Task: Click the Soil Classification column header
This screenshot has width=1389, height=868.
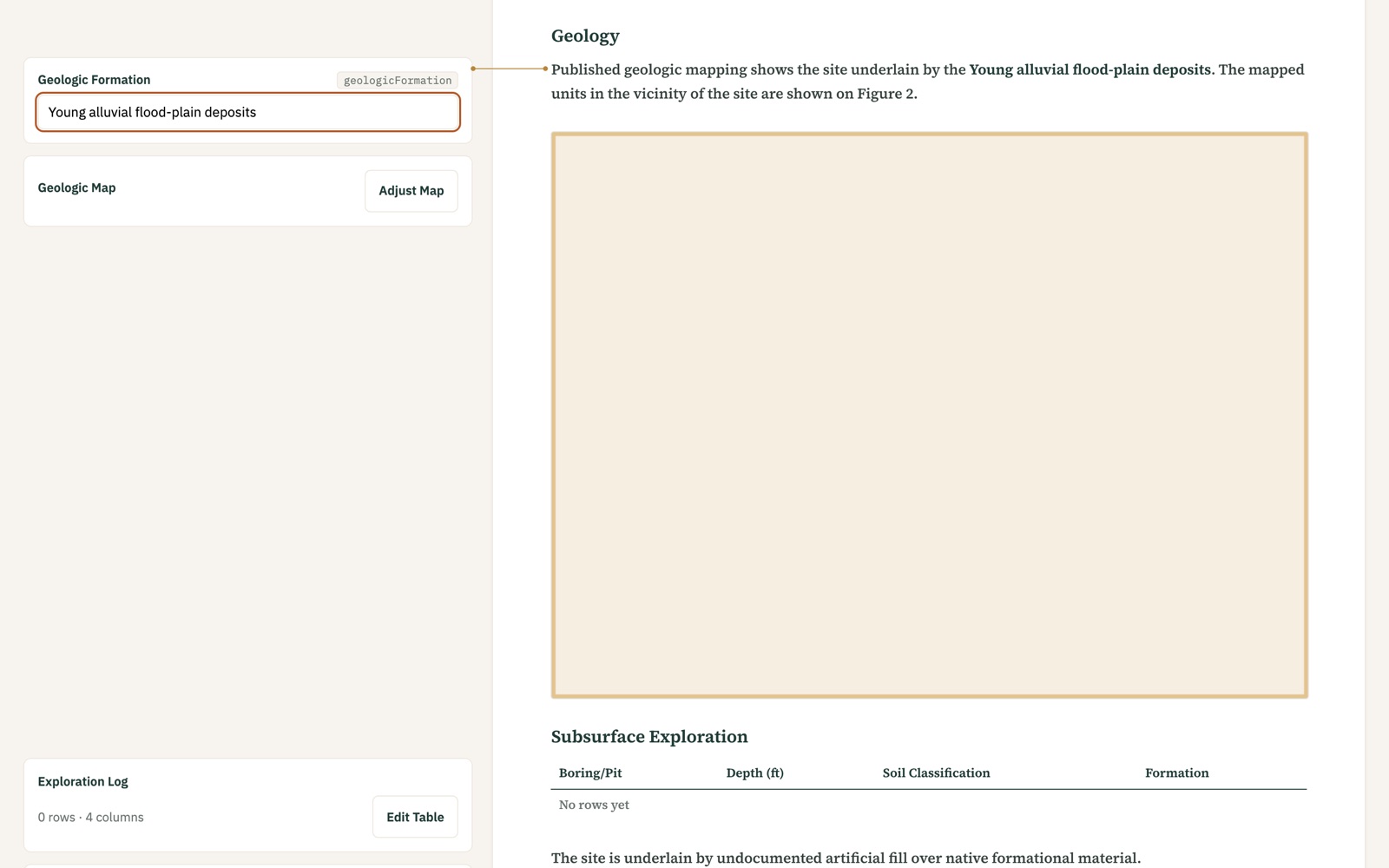Action: [936, 773]
